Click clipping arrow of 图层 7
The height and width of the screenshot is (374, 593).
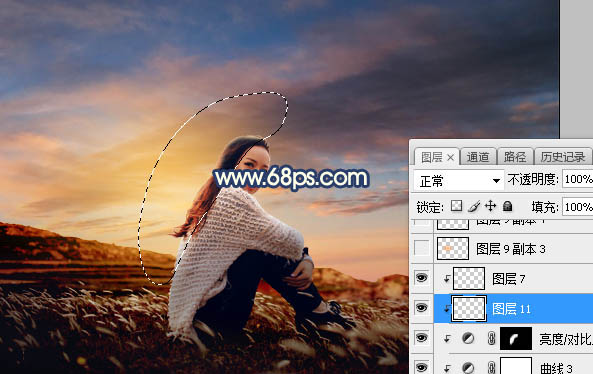(x=447, y=279)
